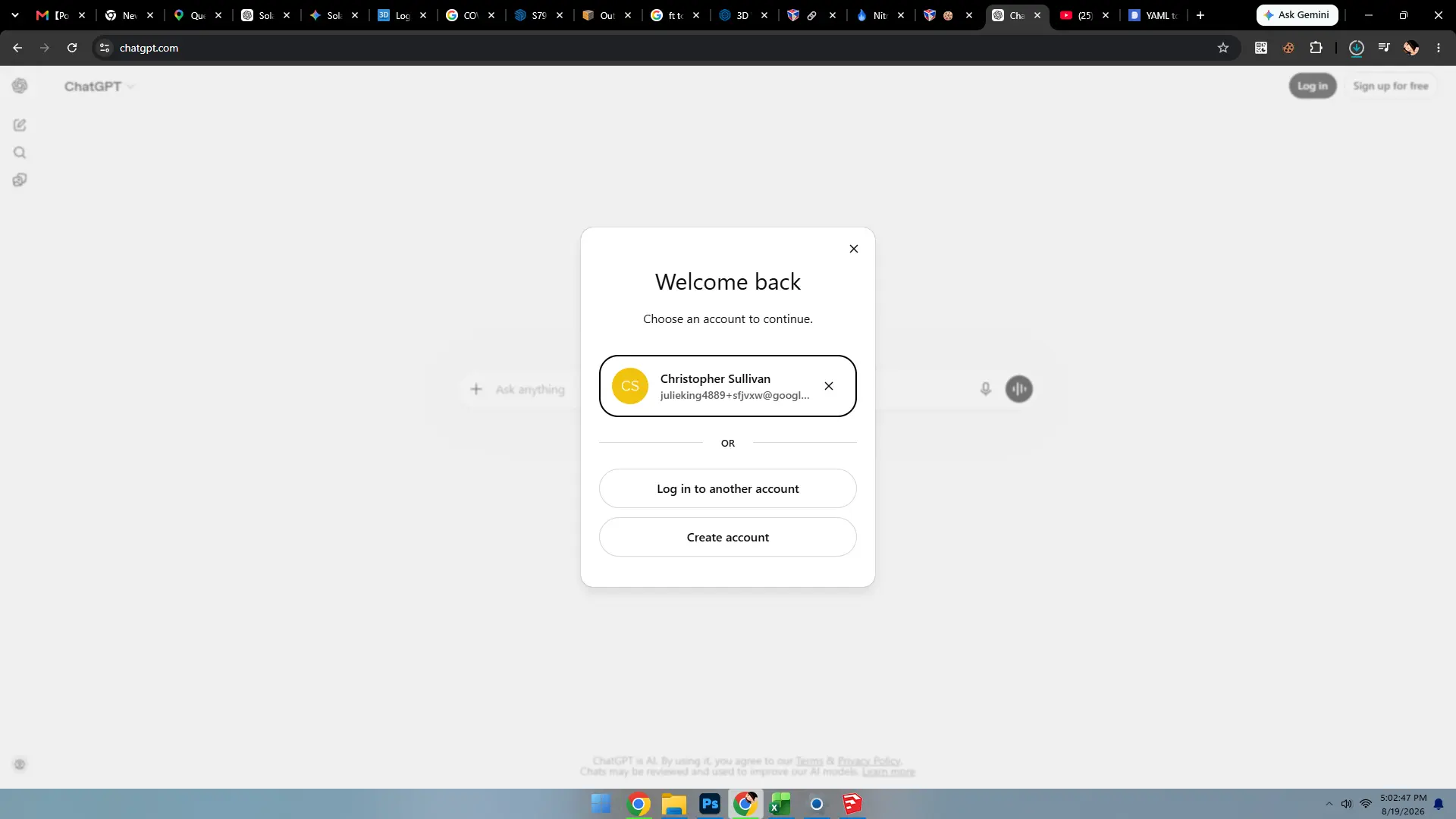The width and height of the screenshot is (1456, 819).
Task: Open Excel from the taskbar
Action: (780, 804)
